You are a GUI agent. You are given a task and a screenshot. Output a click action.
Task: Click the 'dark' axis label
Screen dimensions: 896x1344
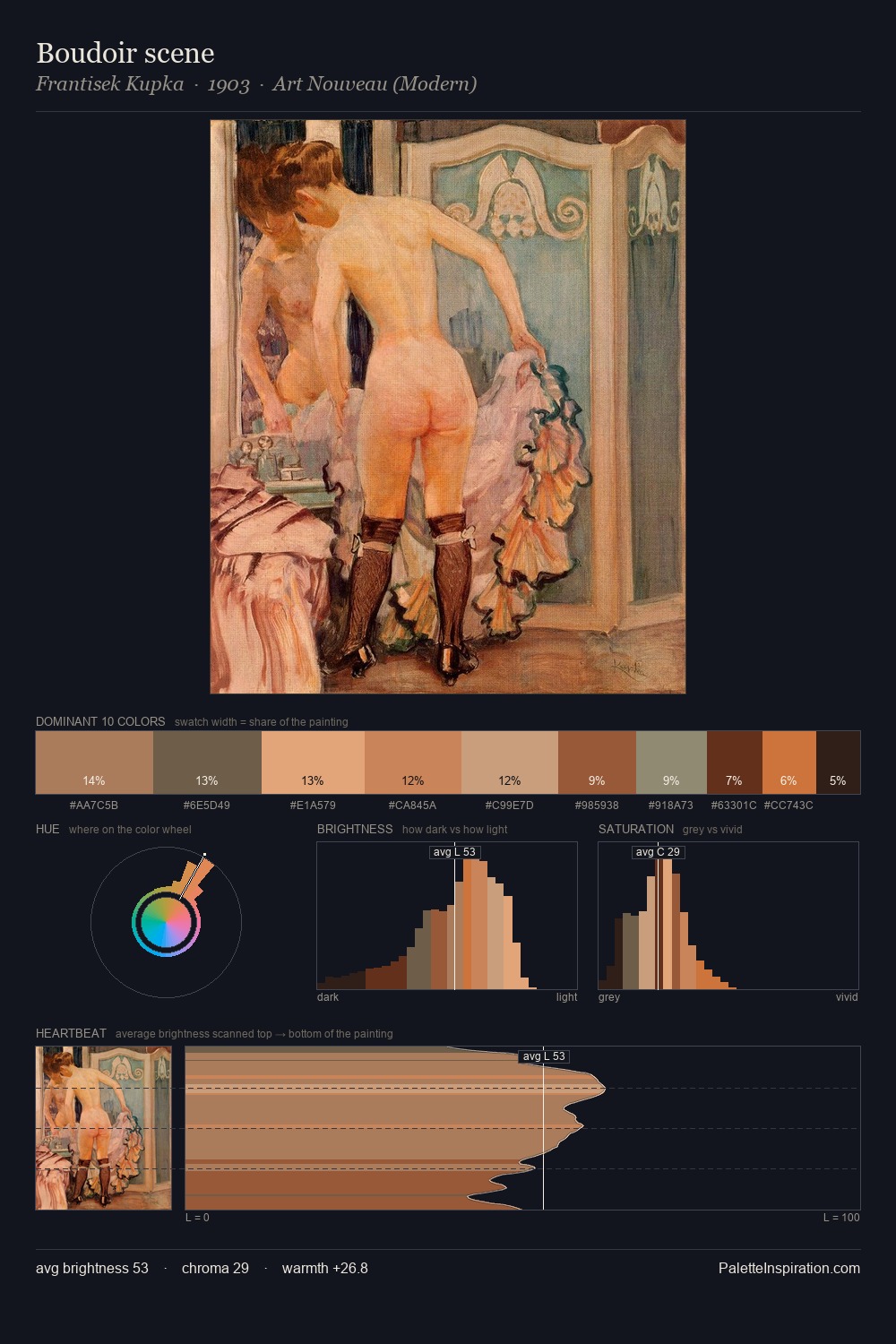[x=328, y=997]
